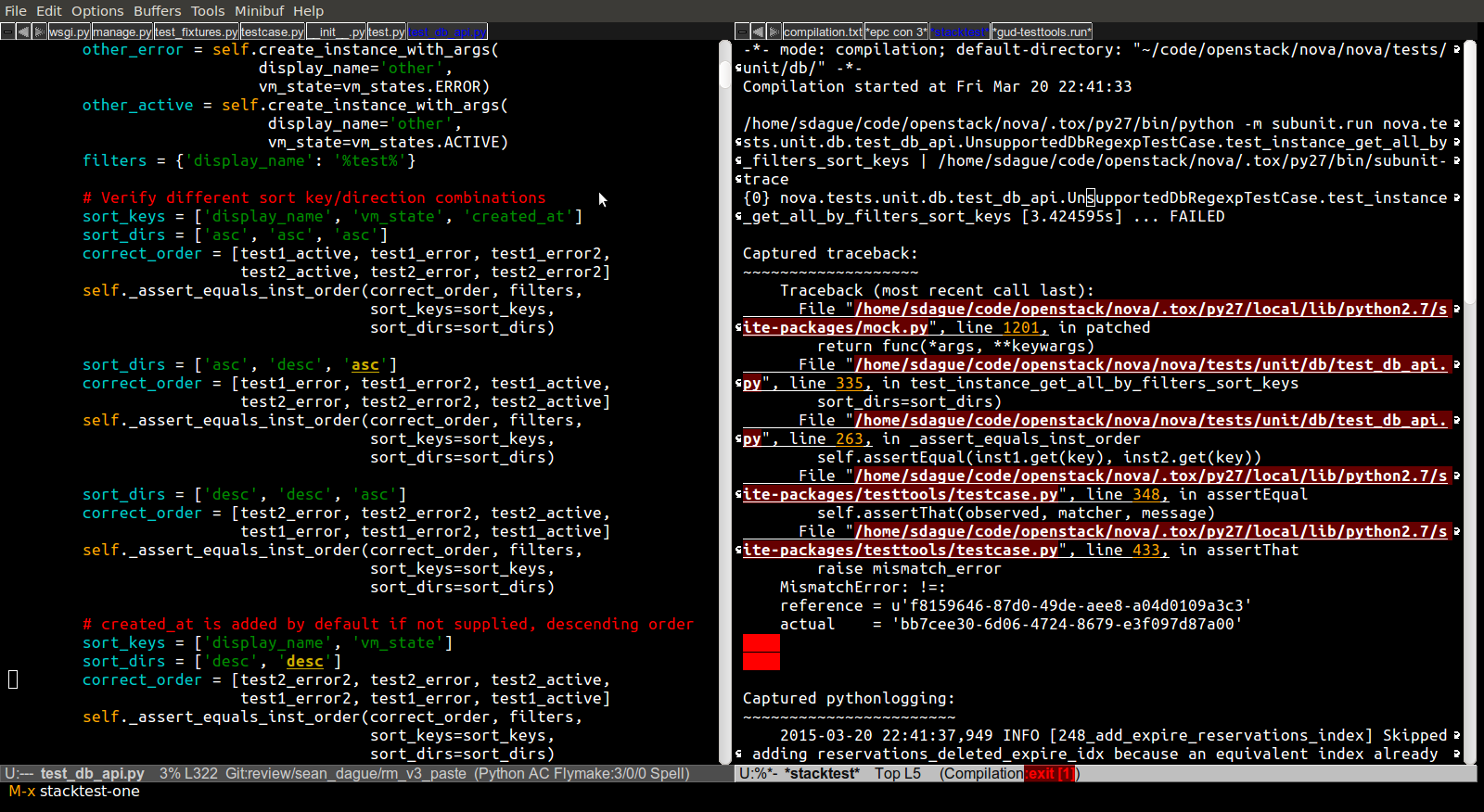Switch to the testcase.py tab
The height and width of the screenshot is (812, 1484).
[x=273, y=32]
